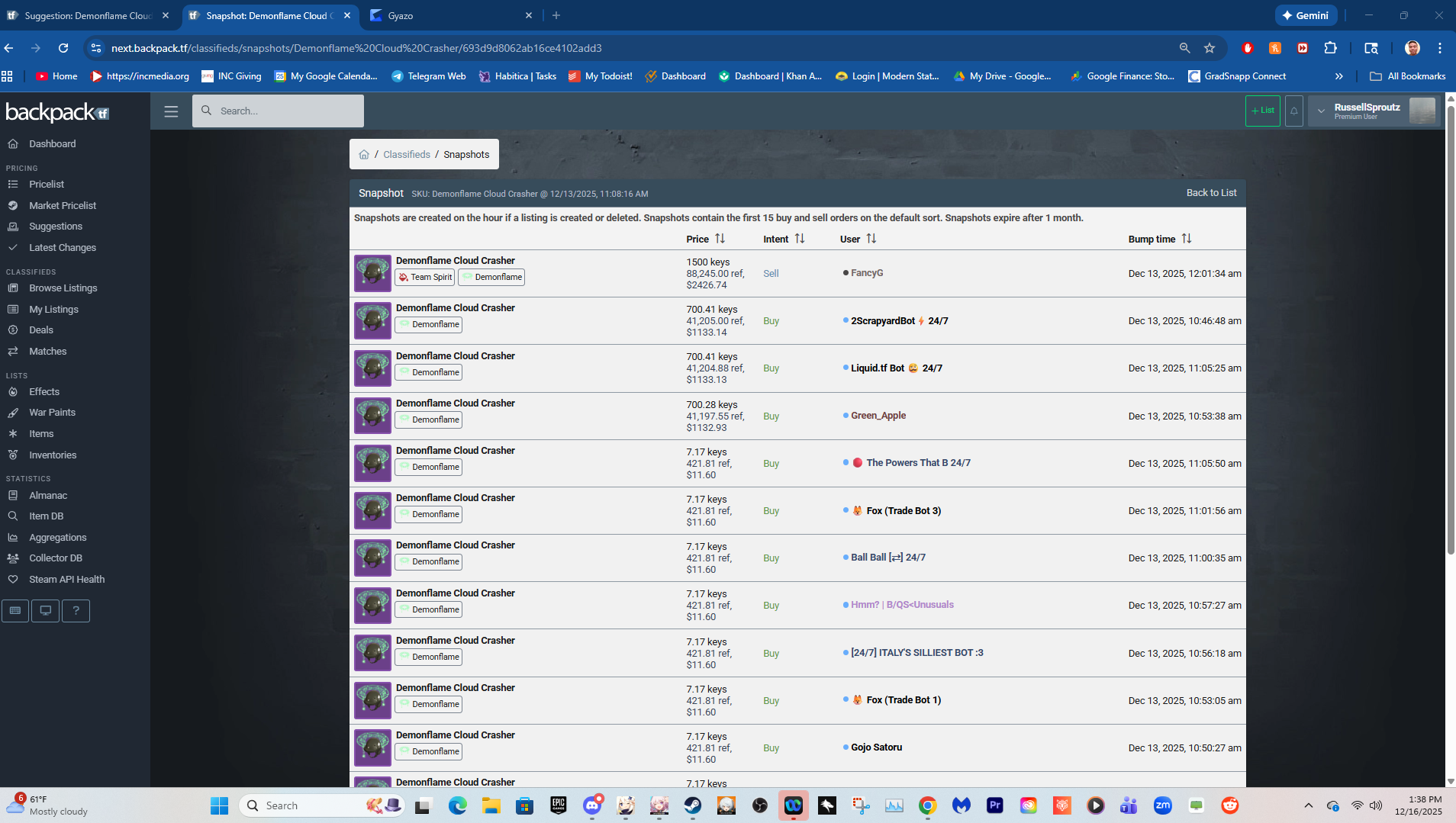View Latest Changes
The image size is (1456, 823).
[x=63, y=247]
